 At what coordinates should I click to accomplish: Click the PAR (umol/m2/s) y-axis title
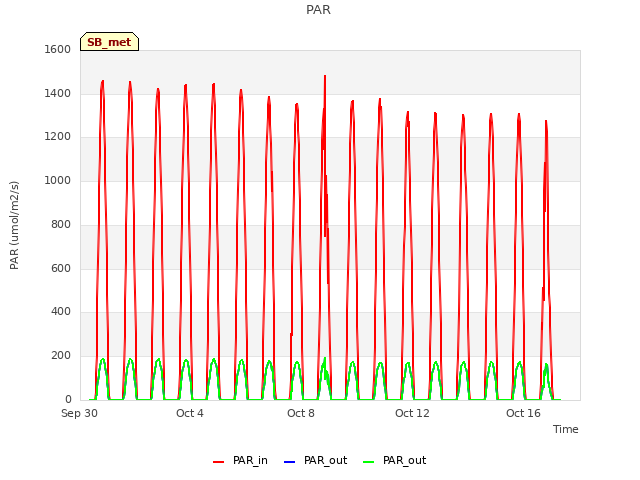pos(14,225)
